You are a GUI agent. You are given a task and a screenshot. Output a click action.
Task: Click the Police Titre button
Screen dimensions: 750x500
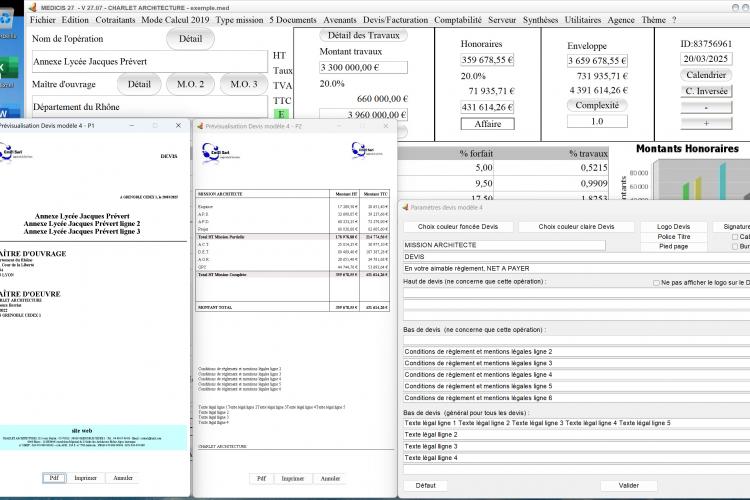pyautogui.click(x=673, y=237)
